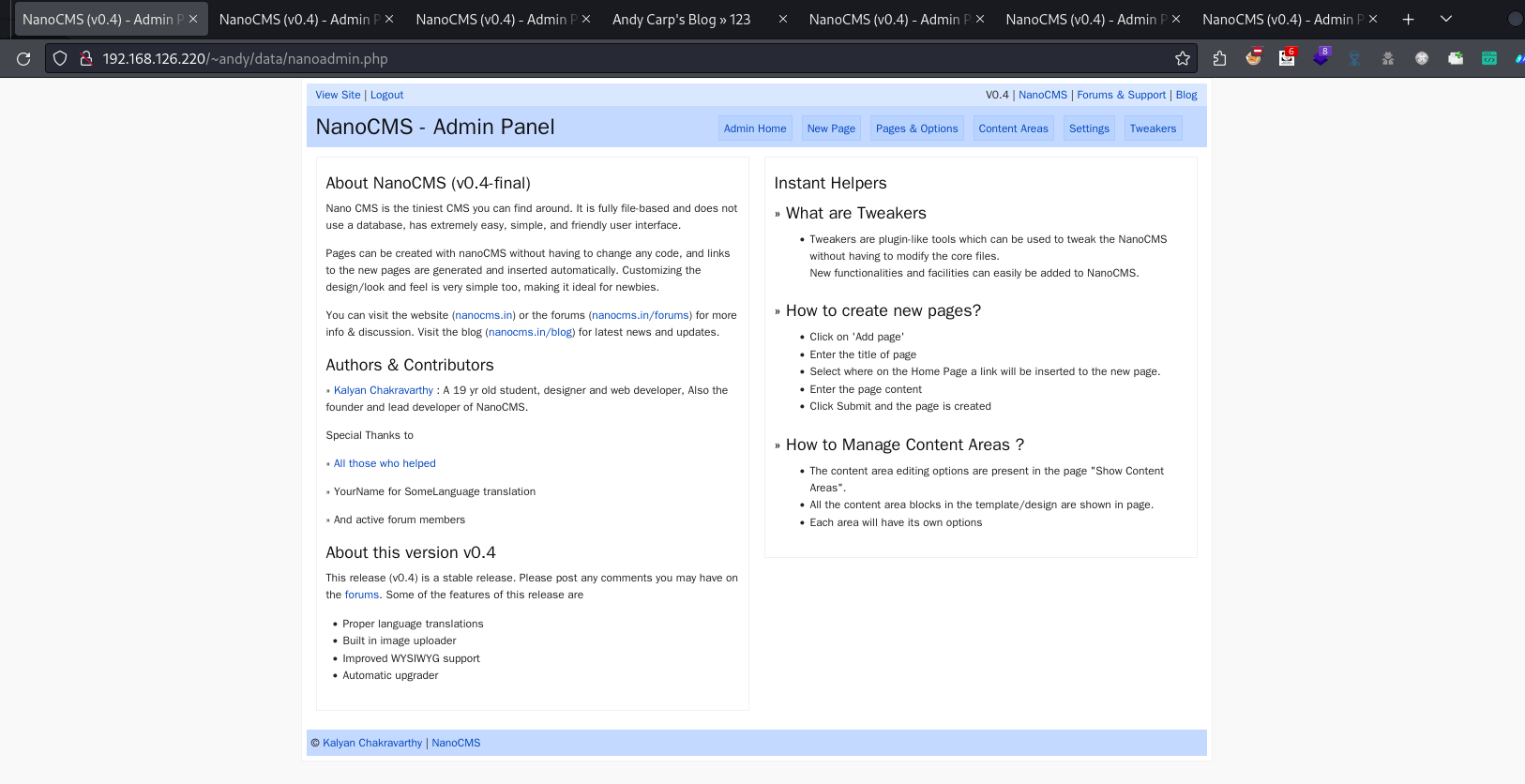Click 'YourName for SomeLanguage translation' text
1525x784 pixels.
pos(434,491)
